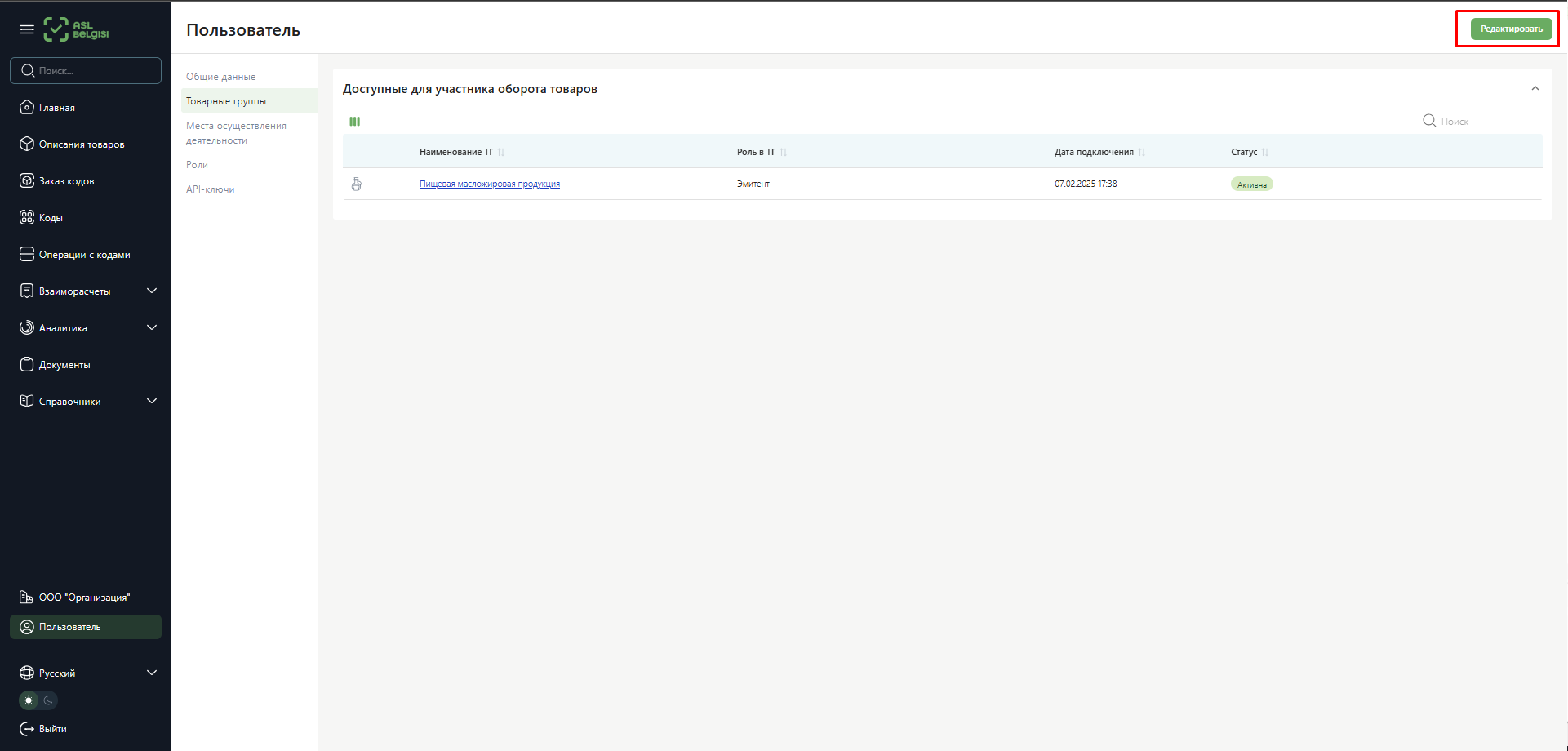Click the ASL Belgisi logo
The width and height of the screenshot is (1568, 751).
(x=76, y=29)
